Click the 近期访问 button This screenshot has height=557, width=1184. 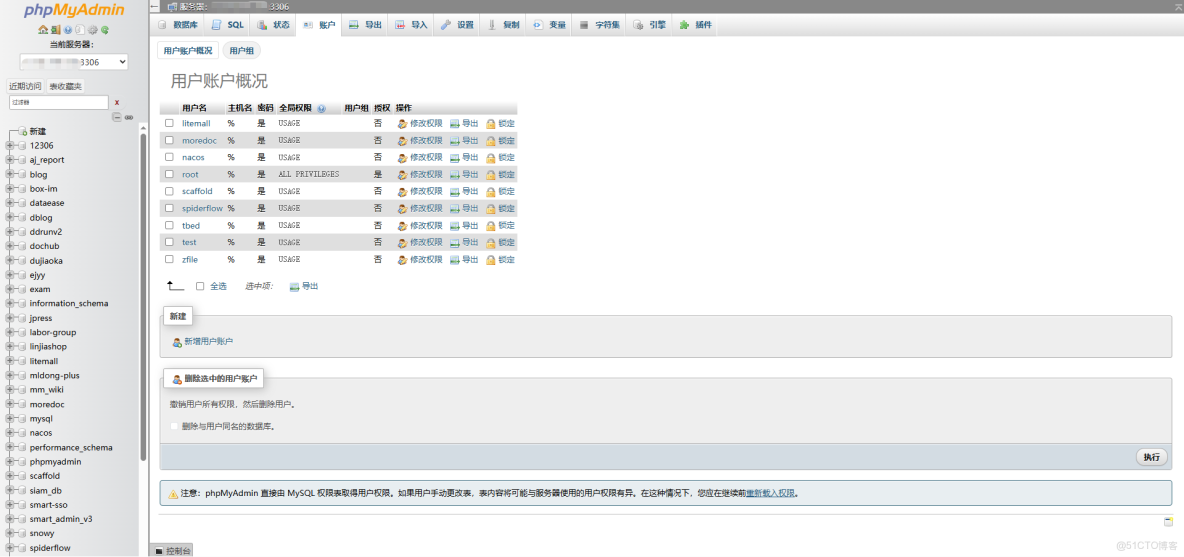point(26,87)
